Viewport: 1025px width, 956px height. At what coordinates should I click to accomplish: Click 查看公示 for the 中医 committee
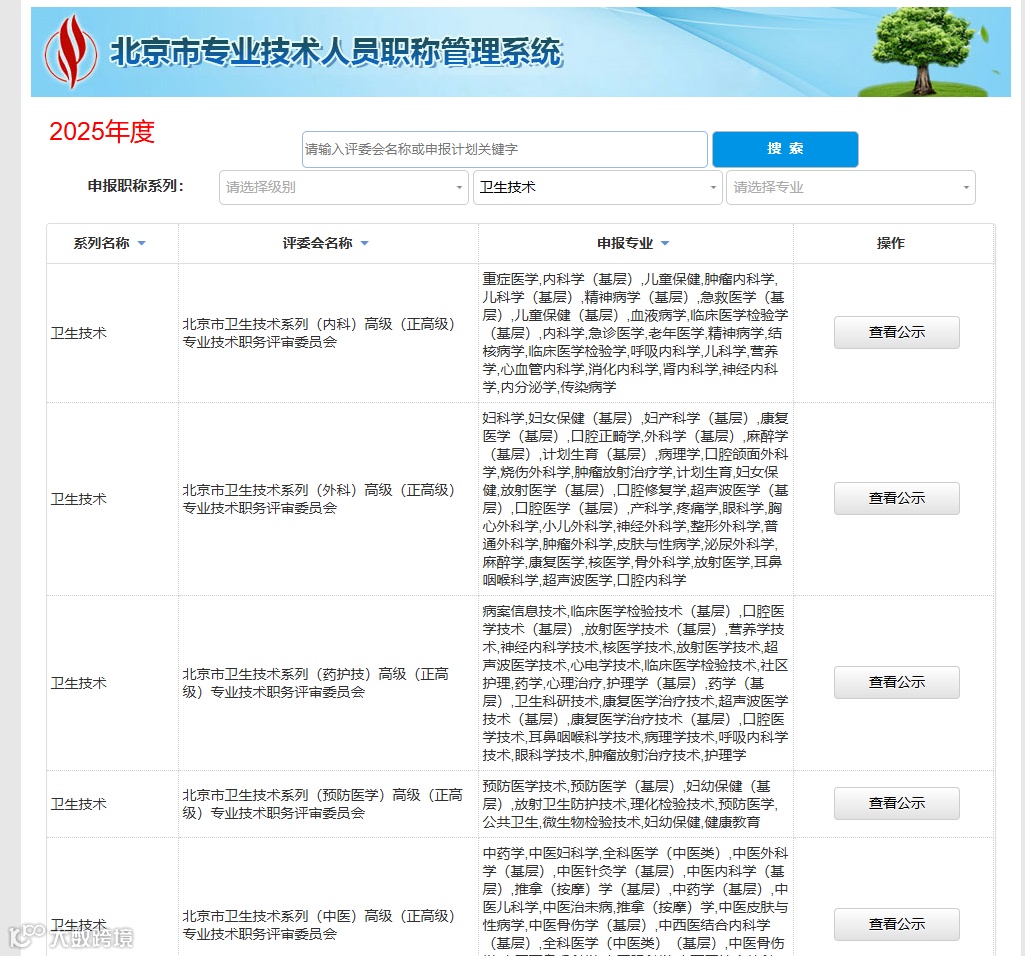[x=896, y=924]
